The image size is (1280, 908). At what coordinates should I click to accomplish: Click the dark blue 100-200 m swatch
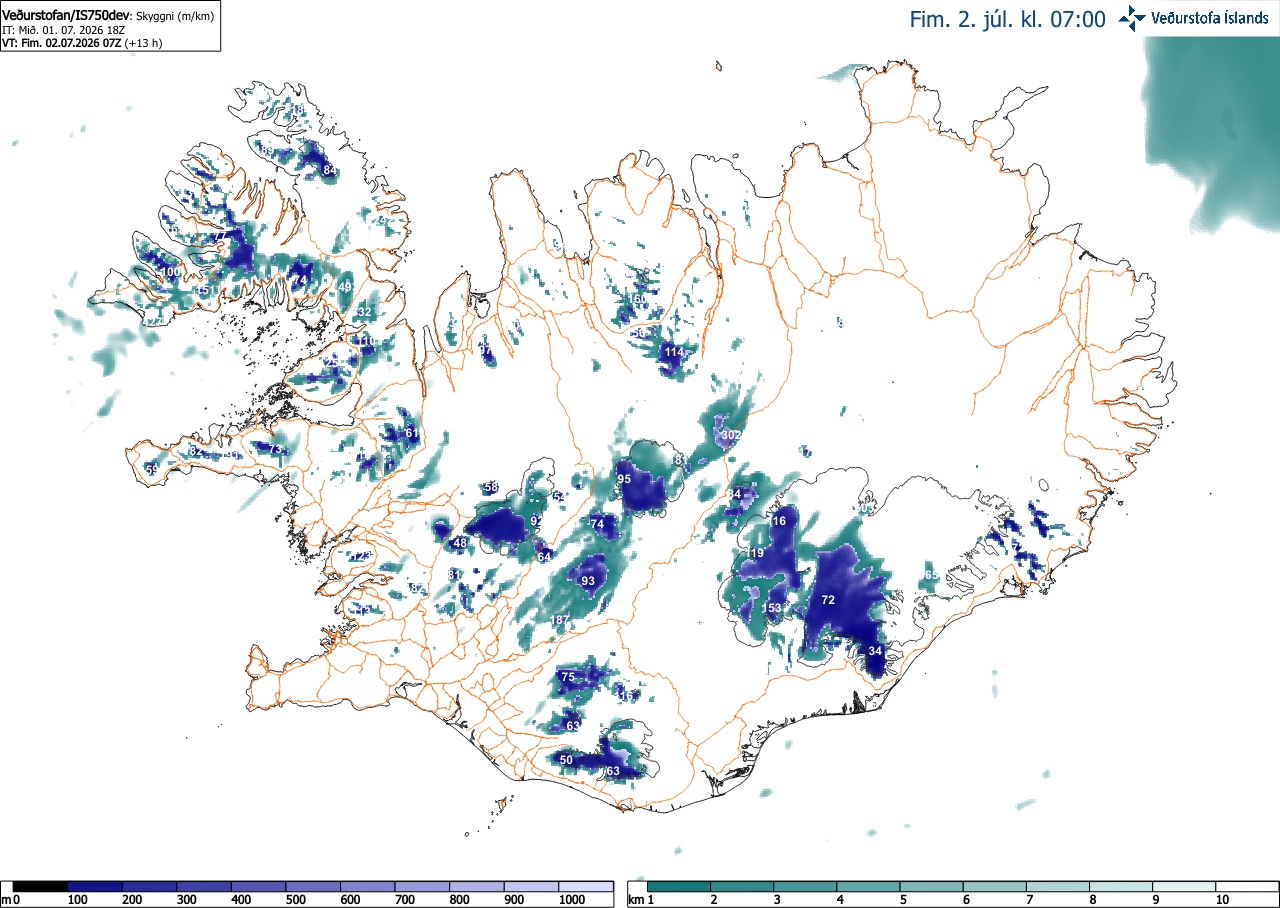[95, 886]
